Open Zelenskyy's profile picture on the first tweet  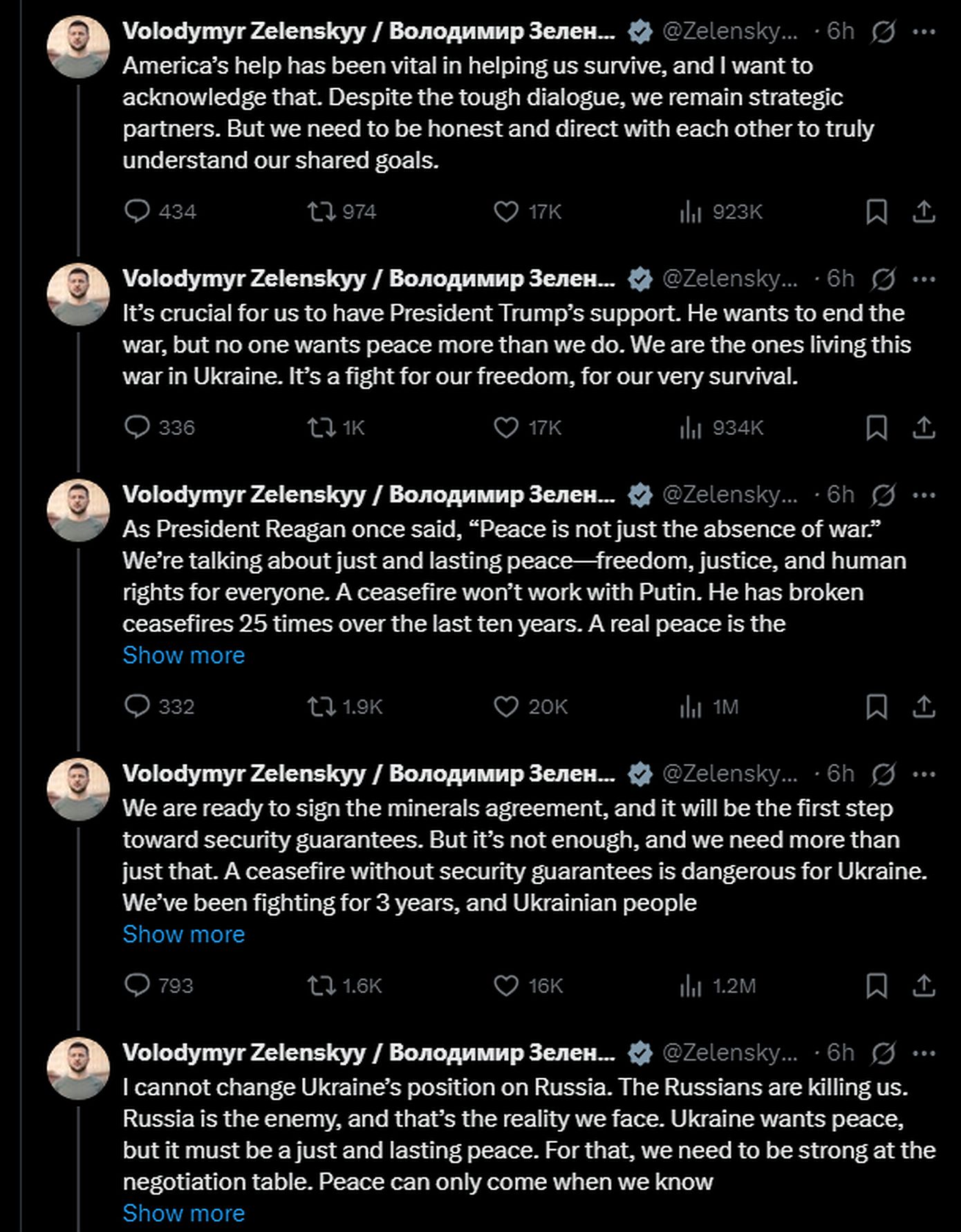[x=78, y=47]
